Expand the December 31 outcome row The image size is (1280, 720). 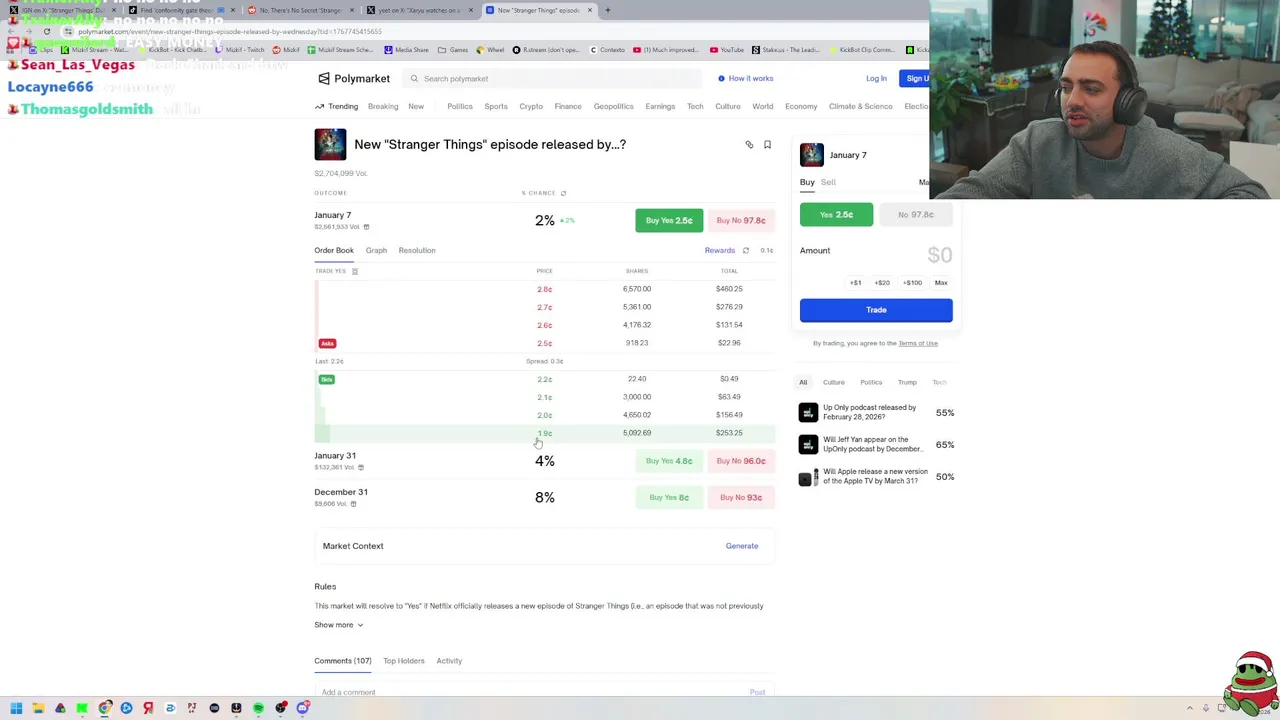click(x=544, y=497)
